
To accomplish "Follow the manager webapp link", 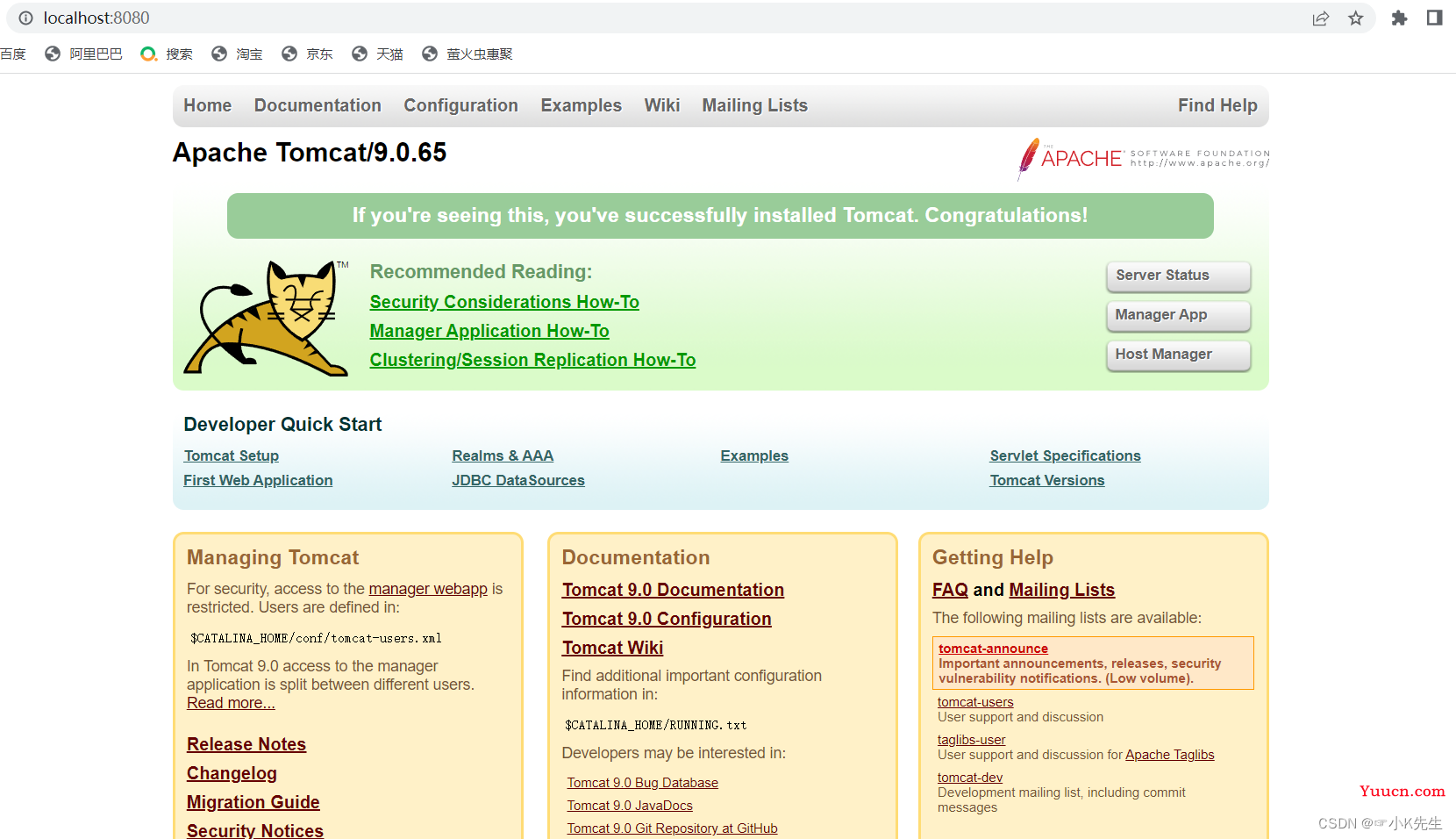I will pyautogui.click(x=428, y=589).
